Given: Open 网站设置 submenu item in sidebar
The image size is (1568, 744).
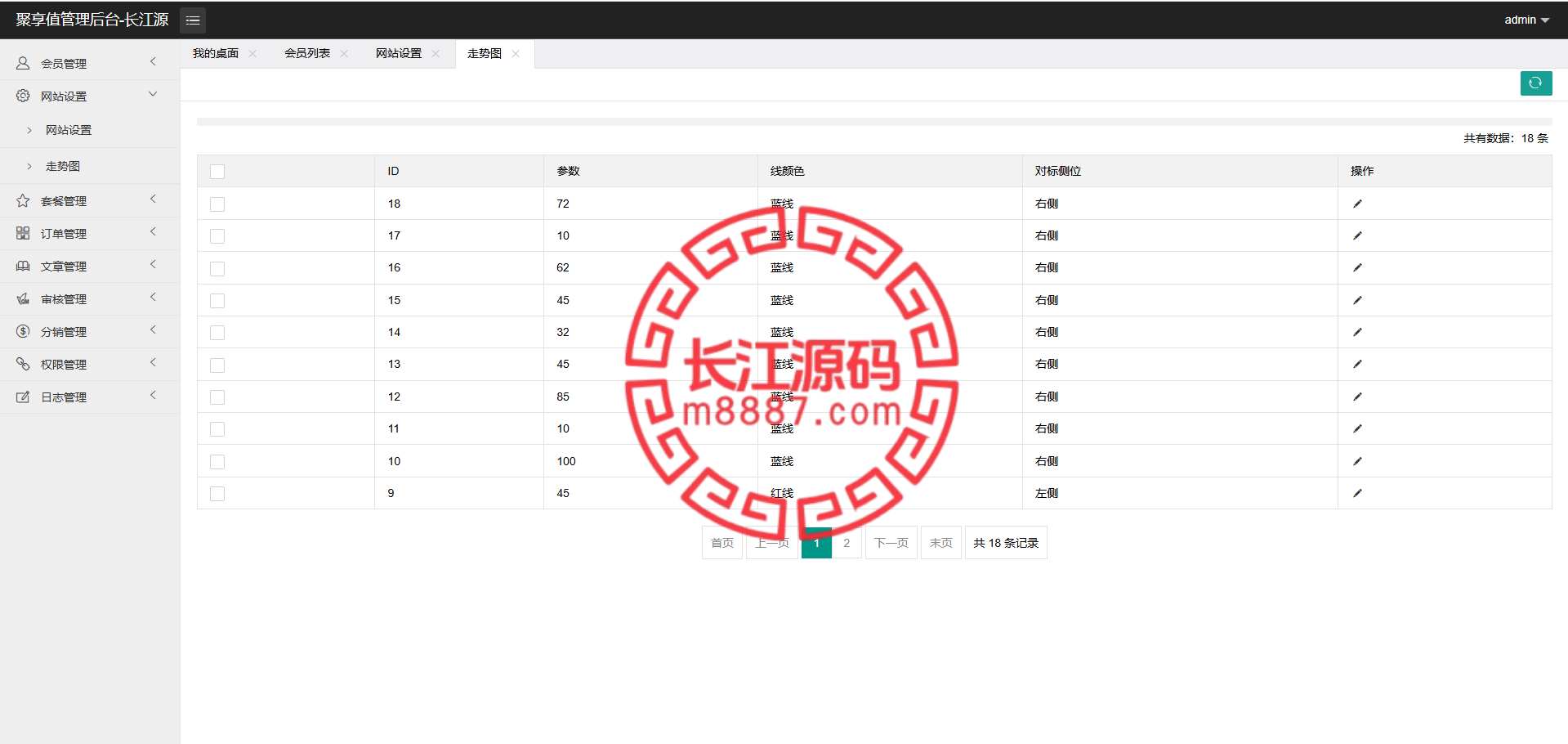Looking at the screenshot, I should 69,130.
